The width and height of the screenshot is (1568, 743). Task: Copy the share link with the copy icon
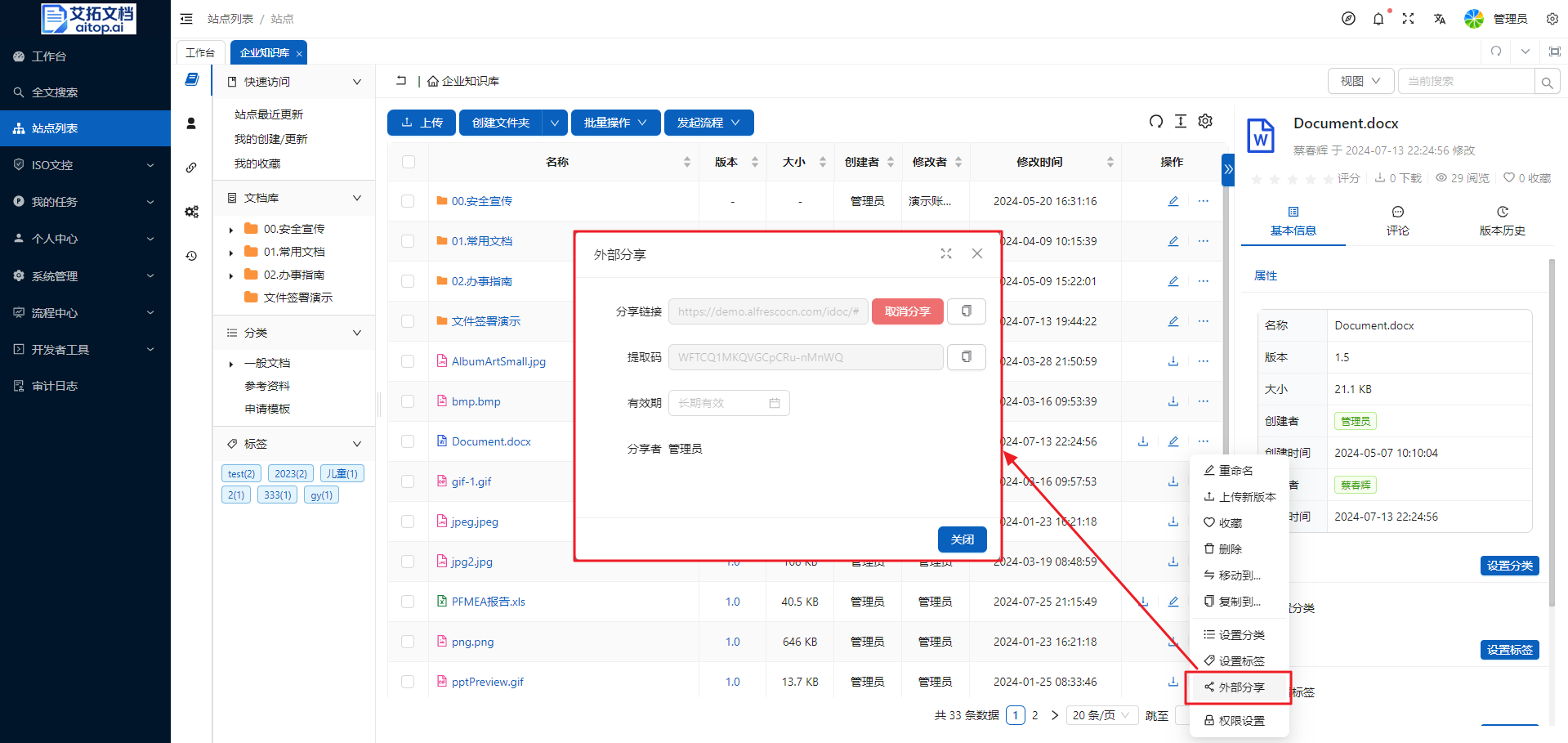[x=966, y=311]
